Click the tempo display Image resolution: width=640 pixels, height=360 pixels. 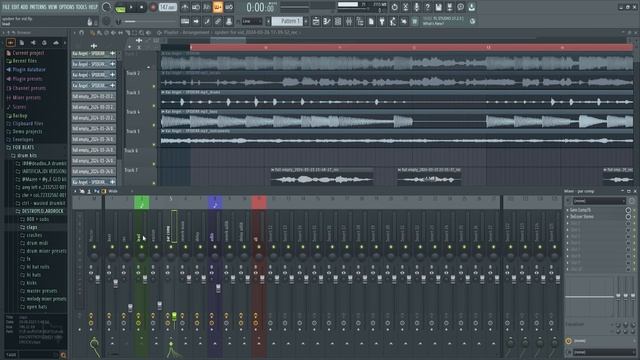coord(167,7)
